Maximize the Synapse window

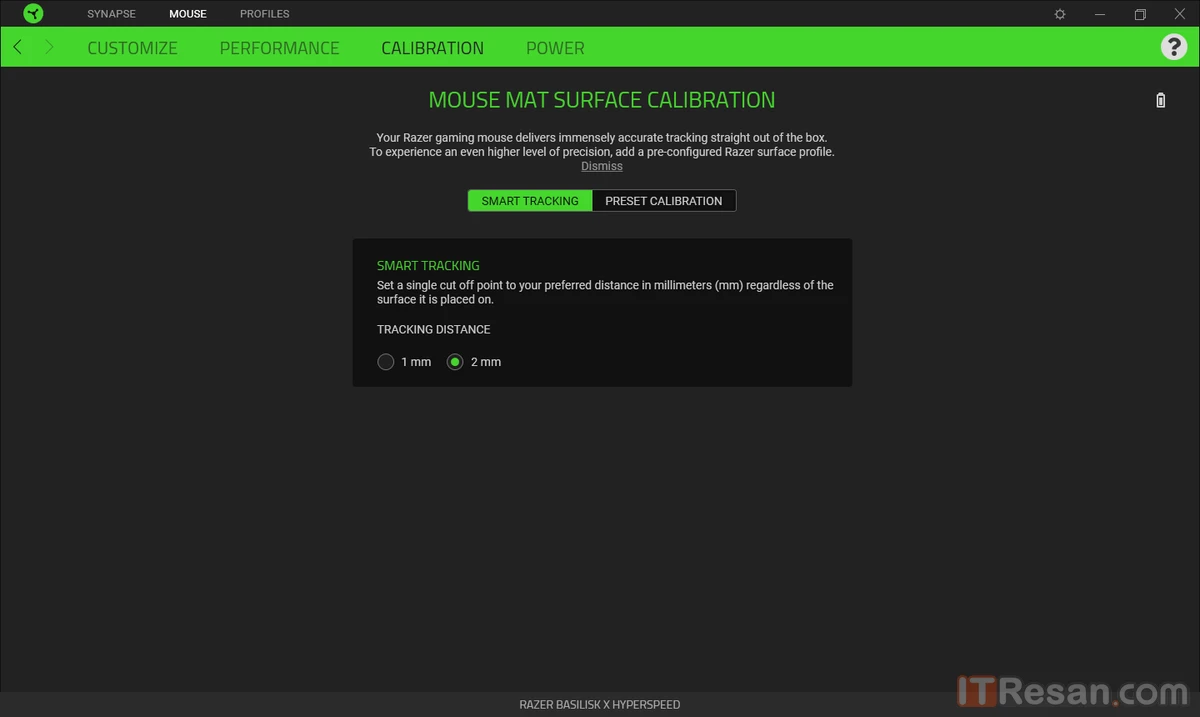tap(1140, 14)
